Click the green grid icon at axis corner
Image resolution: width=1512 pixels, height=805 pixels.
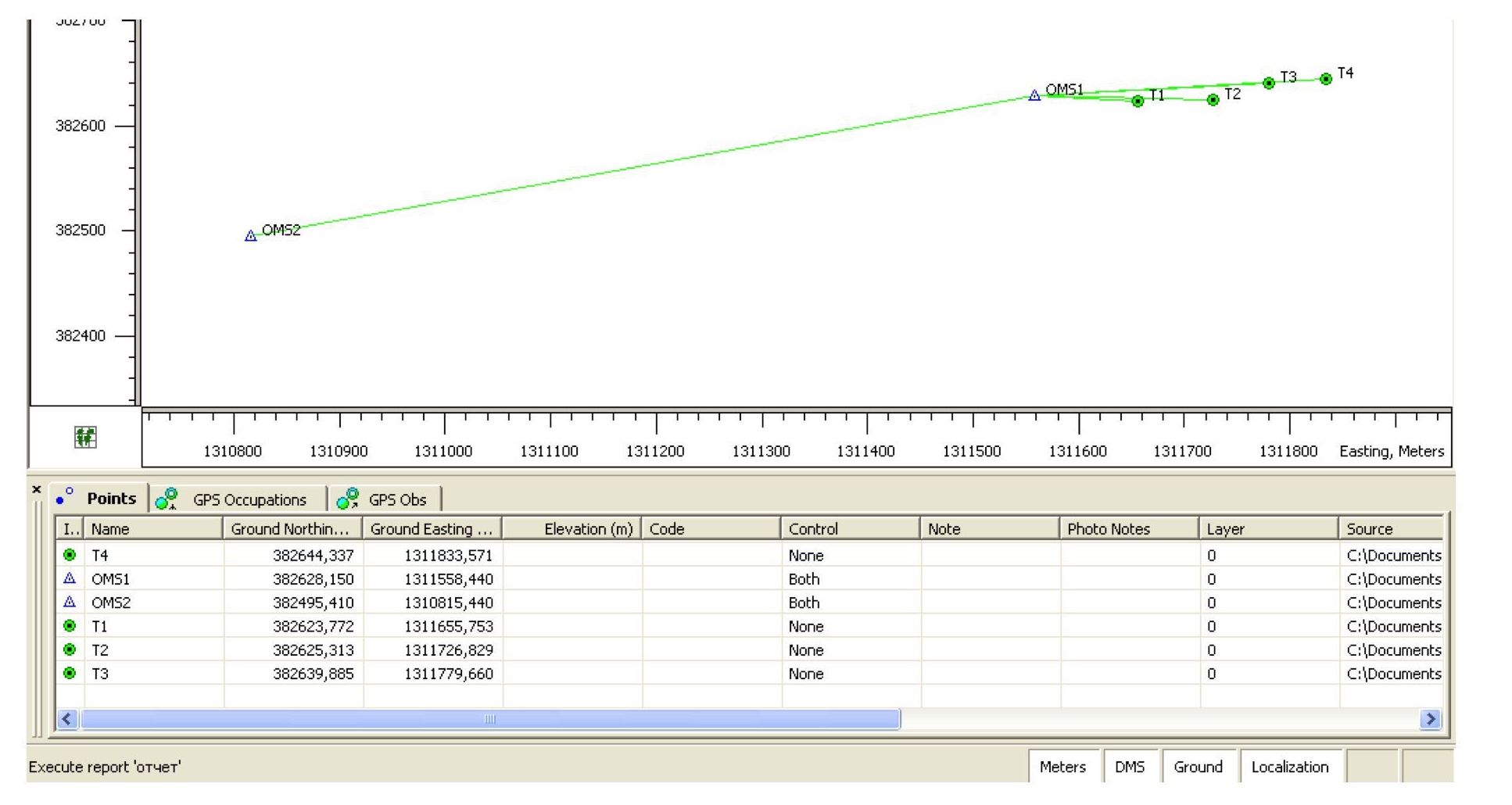click(x=85, y=437)
